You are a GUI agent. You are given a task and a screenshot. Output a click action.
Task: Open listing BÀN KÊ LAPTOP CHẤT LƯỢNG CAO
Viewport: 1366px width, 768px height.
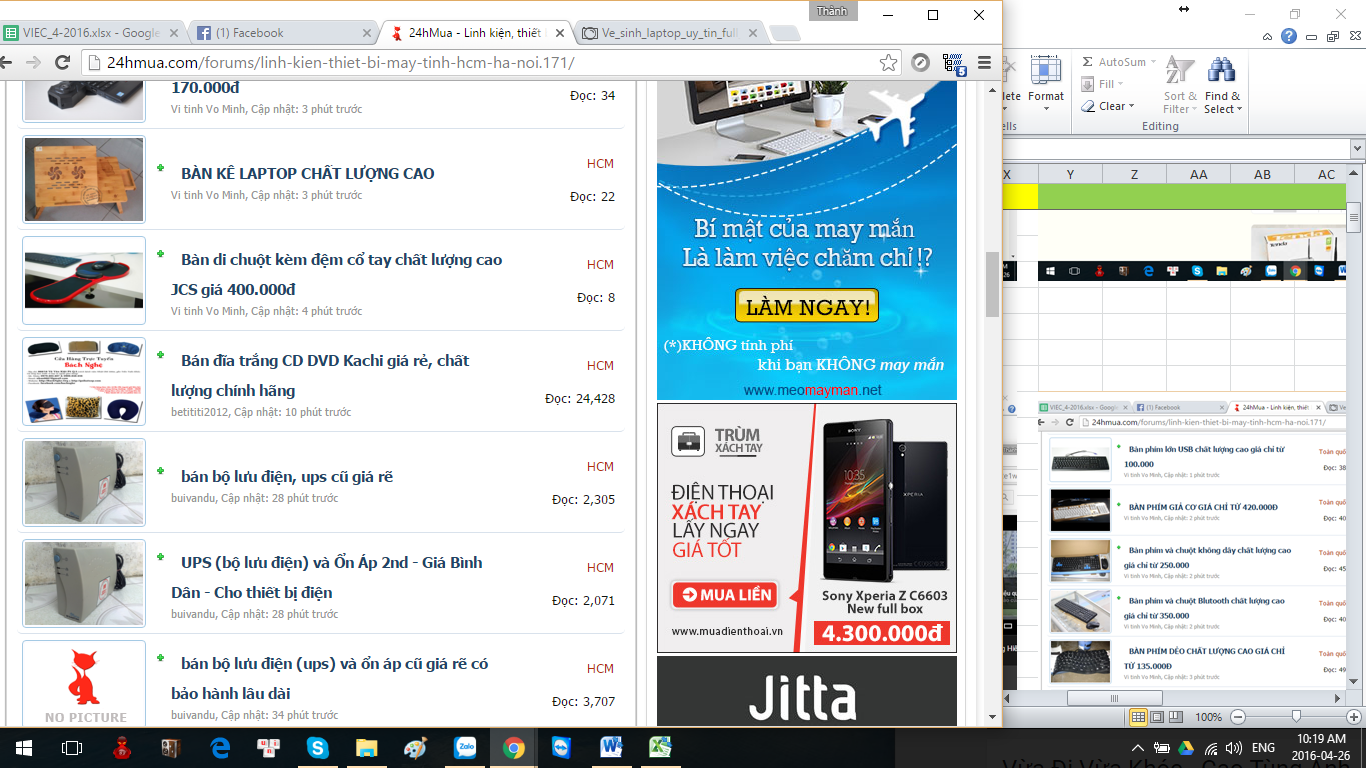pos(308,173)
